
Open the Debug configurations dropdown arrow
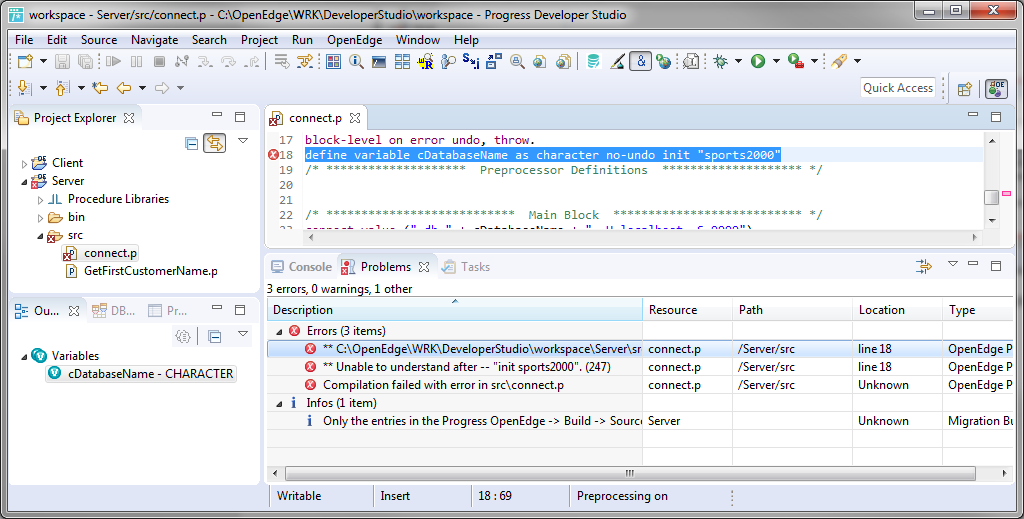pyautogui.click(x=739, y=61)
